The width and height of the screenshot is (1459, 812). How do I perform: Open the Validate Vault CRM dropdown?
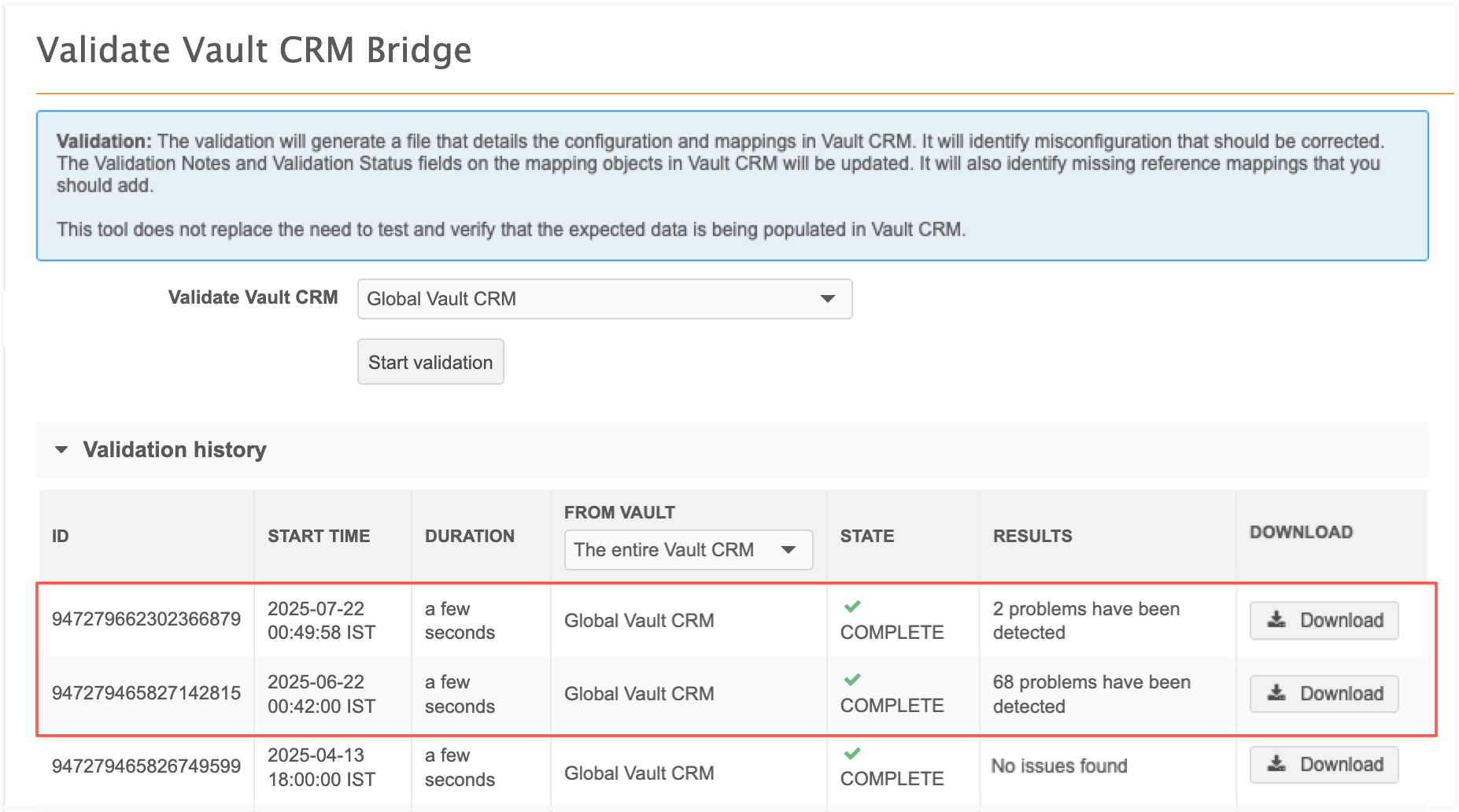click(x=604, y=299)
